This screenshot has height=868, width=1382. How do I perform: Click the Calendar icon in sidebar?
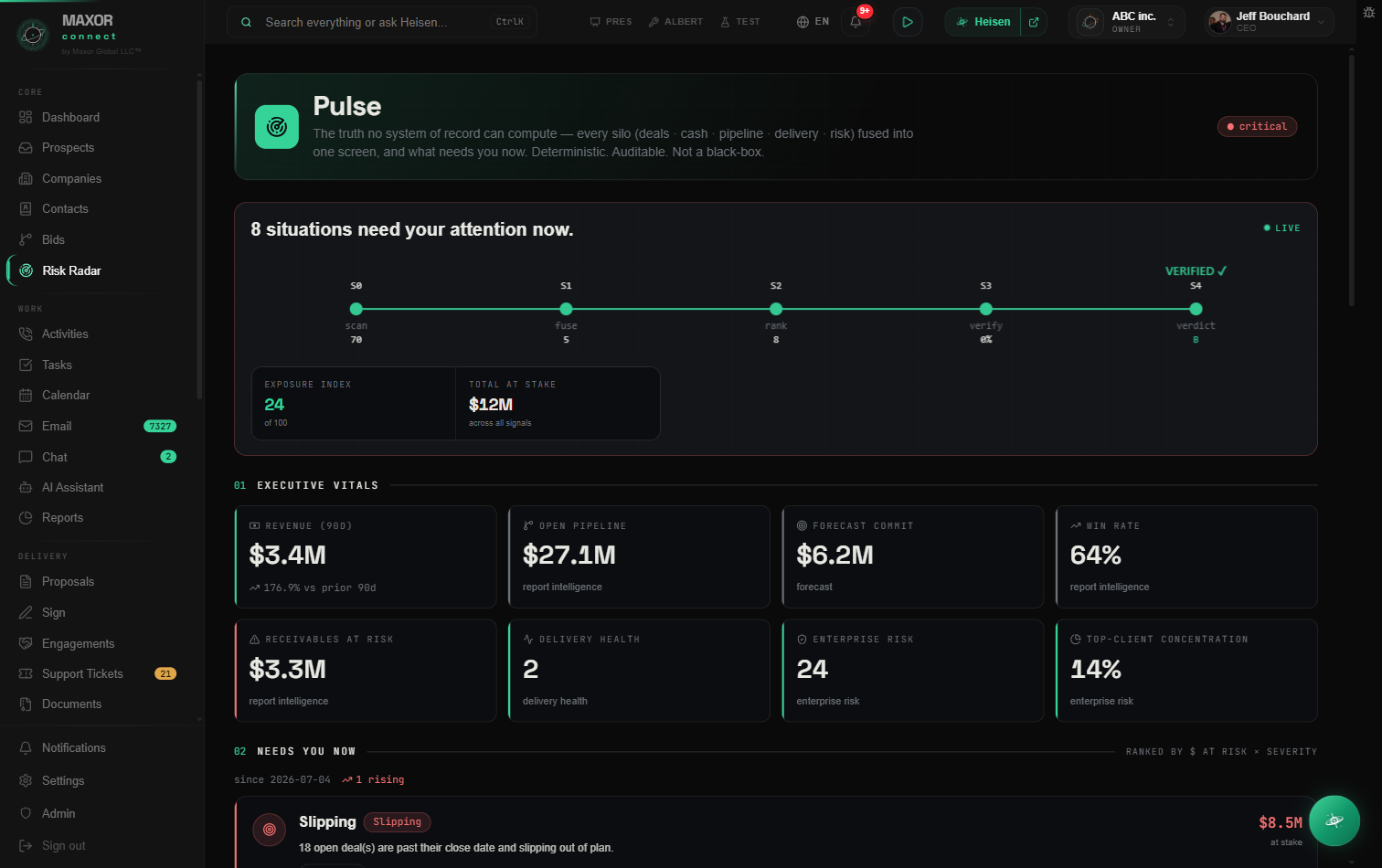[x=26, y=396]
